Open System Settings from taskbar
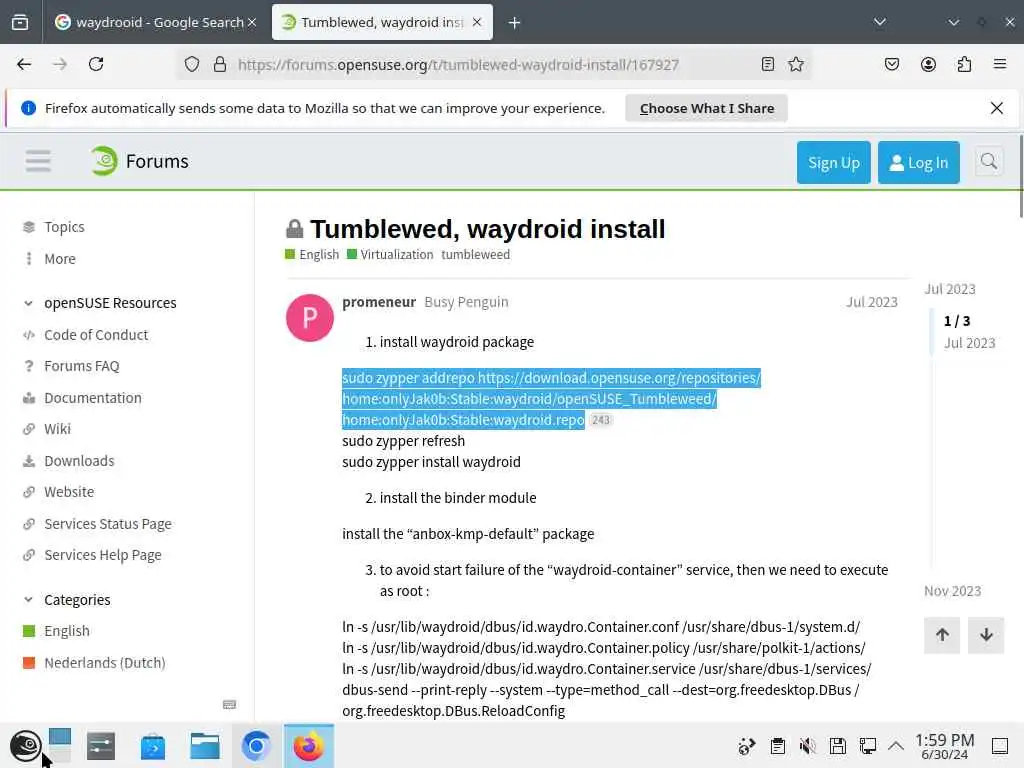The width and height of the screenshot is (1024, 768). point(101,746)
